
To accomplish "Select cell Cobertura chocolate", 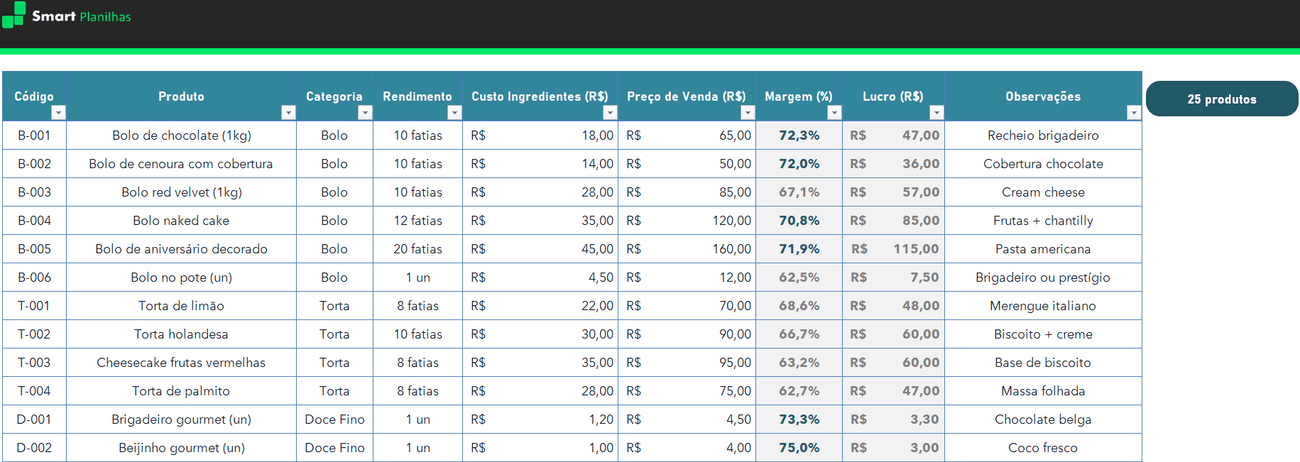I will [x=1043, y=164].
